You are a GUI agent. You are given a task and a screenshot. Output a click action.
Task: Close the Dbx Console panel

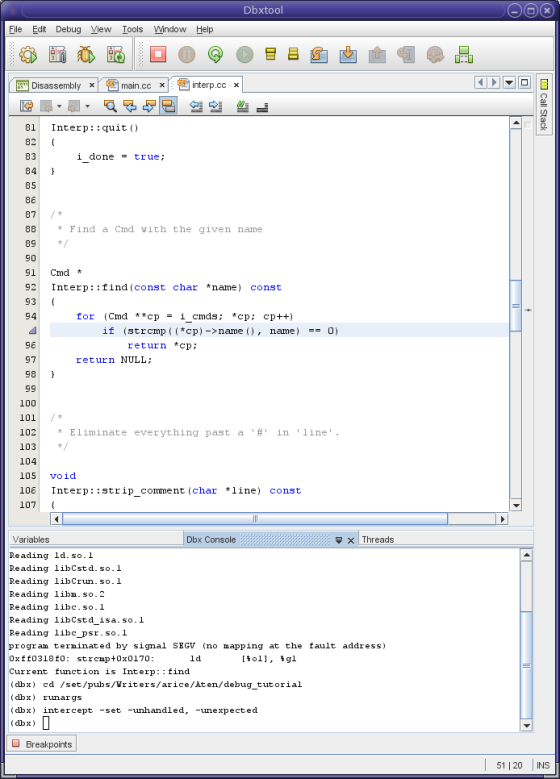coord(351,540)
